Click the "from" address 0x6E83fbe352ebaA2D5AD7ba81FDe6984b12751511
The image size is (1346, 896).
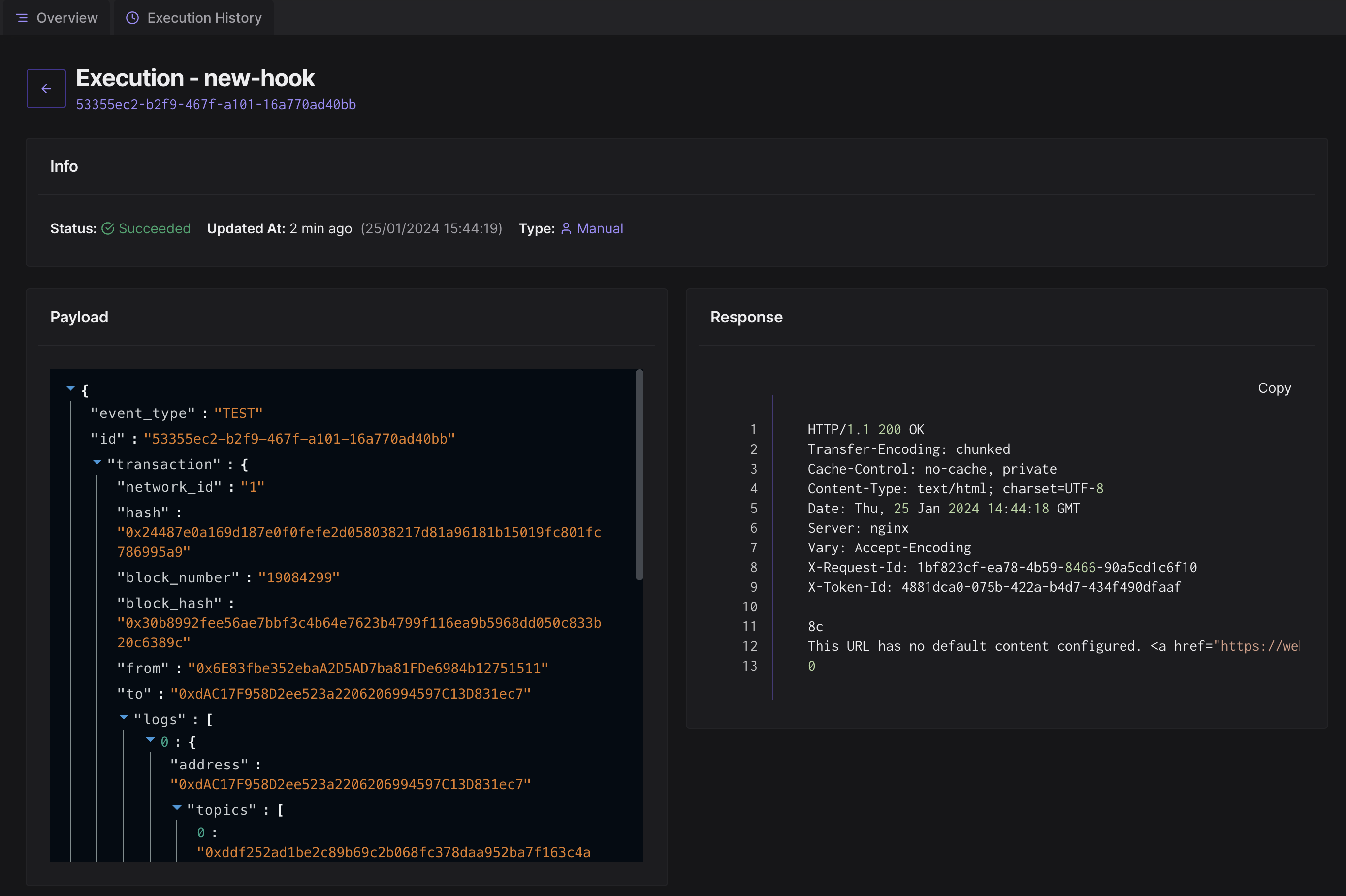pyautogui.click(x=368, y=668)
